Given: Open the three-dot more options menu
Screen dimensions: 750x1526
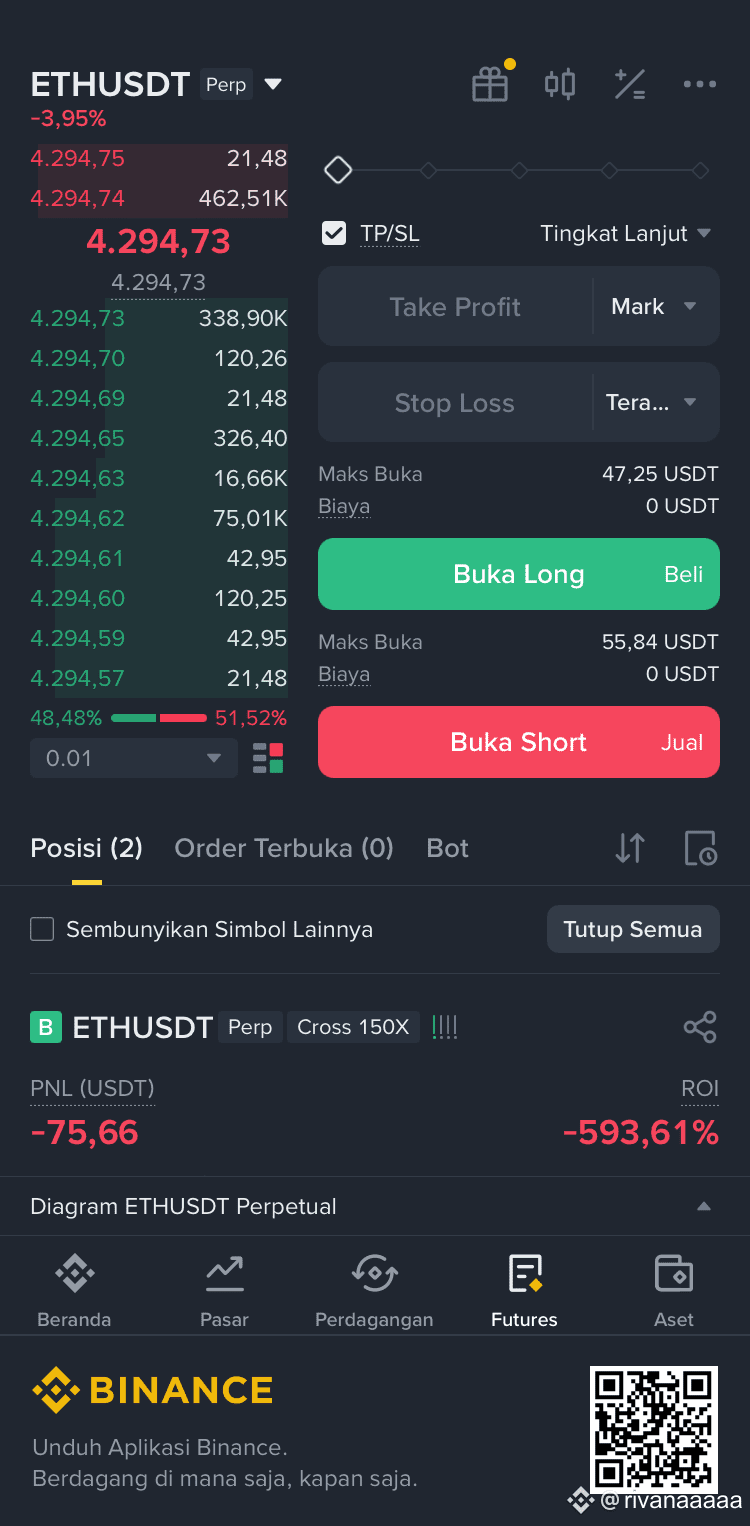Looking at the screenshot, I should point(700,84).
